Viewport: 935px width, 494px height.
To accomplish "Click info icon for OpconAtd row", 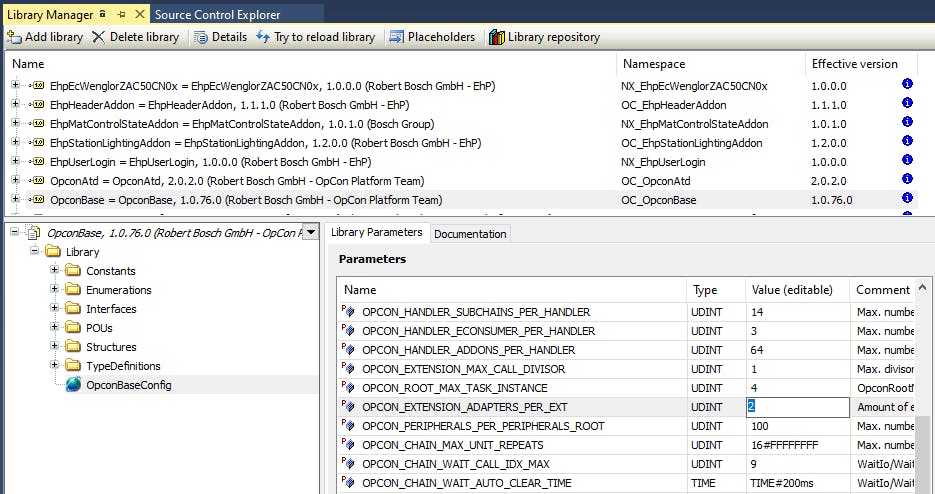I will click(x=907, y=178).
